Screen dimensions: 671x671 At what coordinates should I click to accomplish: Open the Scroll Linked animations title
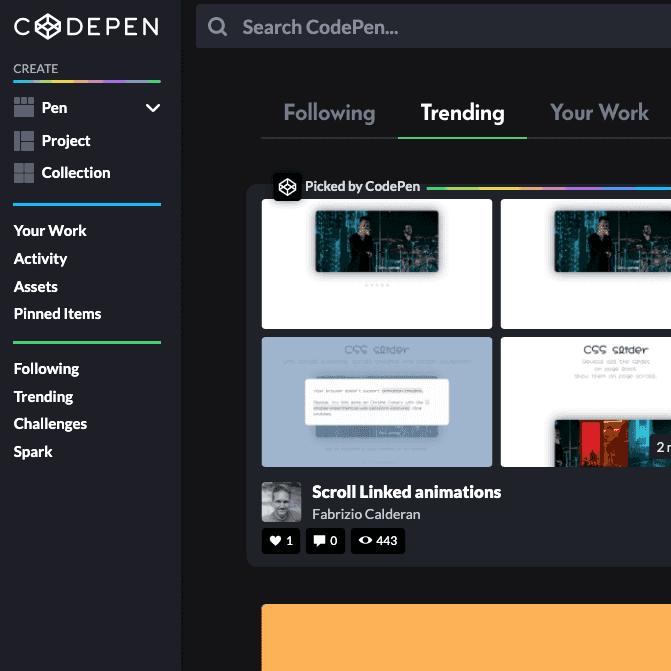point(407,492)
